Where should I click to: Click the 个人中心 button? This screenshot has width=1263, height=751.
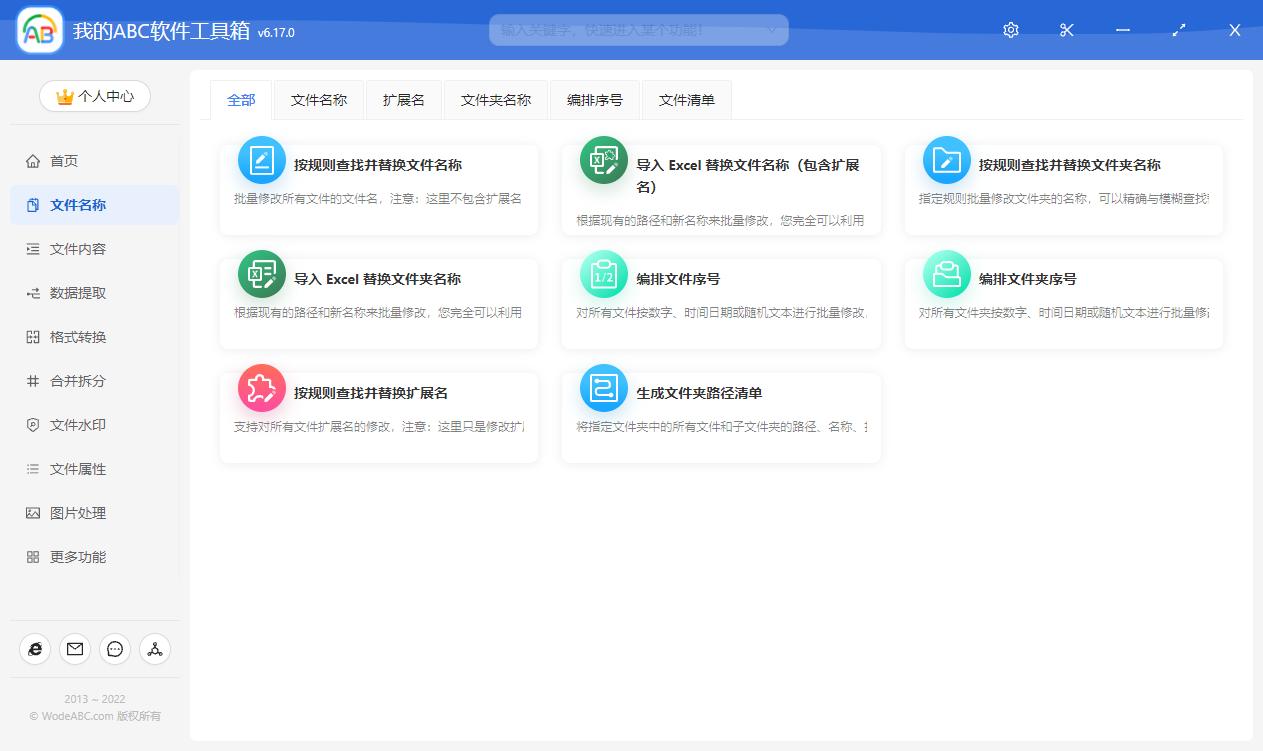click(94, 96)
